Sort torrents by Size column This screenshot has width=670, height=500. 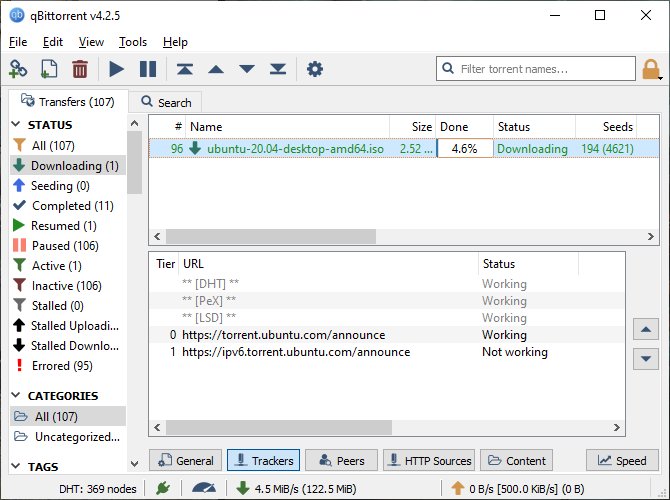tap(412, 126)
